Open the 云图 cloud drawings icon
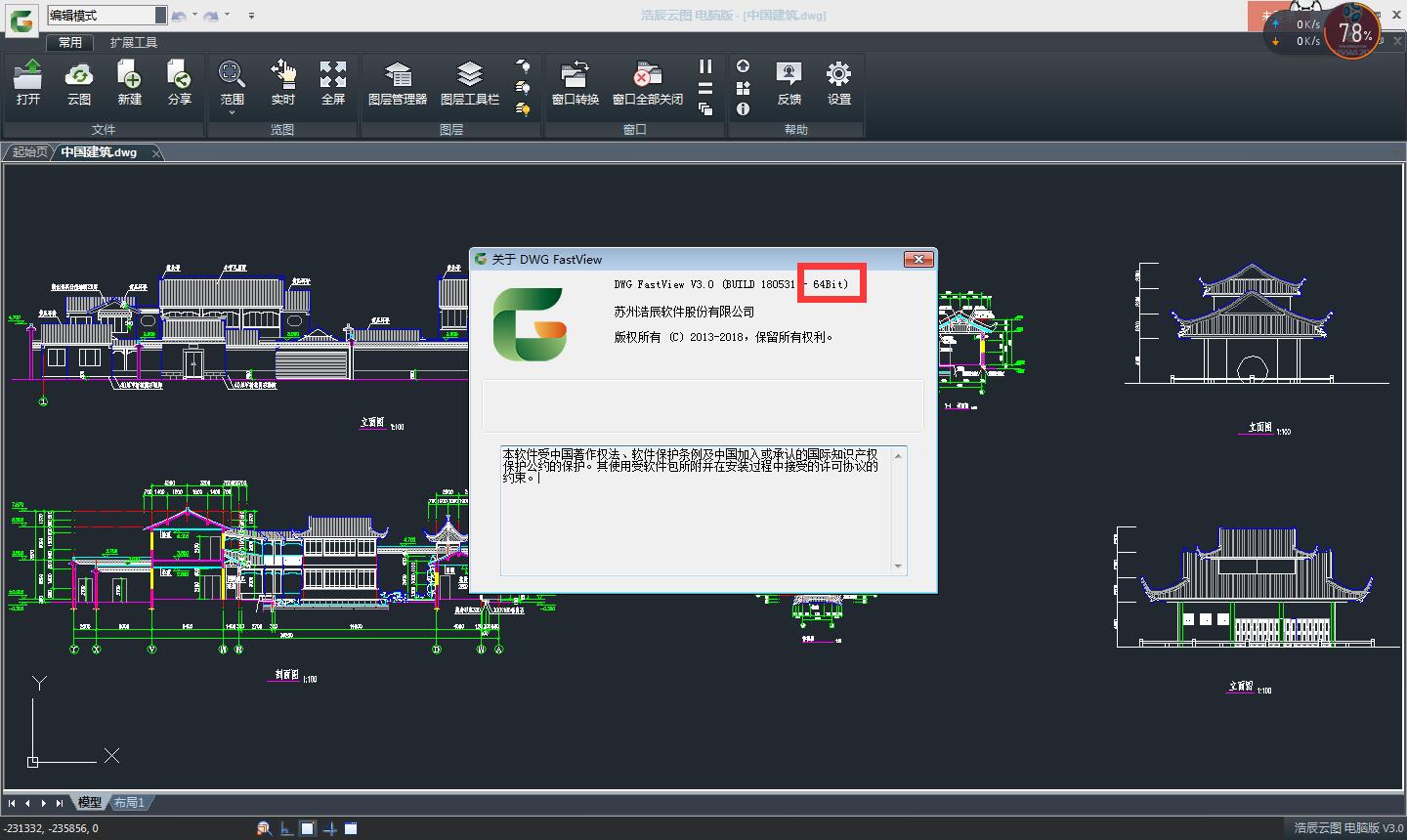This screenshot has width=1407, height=840. [x=79, y=83]
